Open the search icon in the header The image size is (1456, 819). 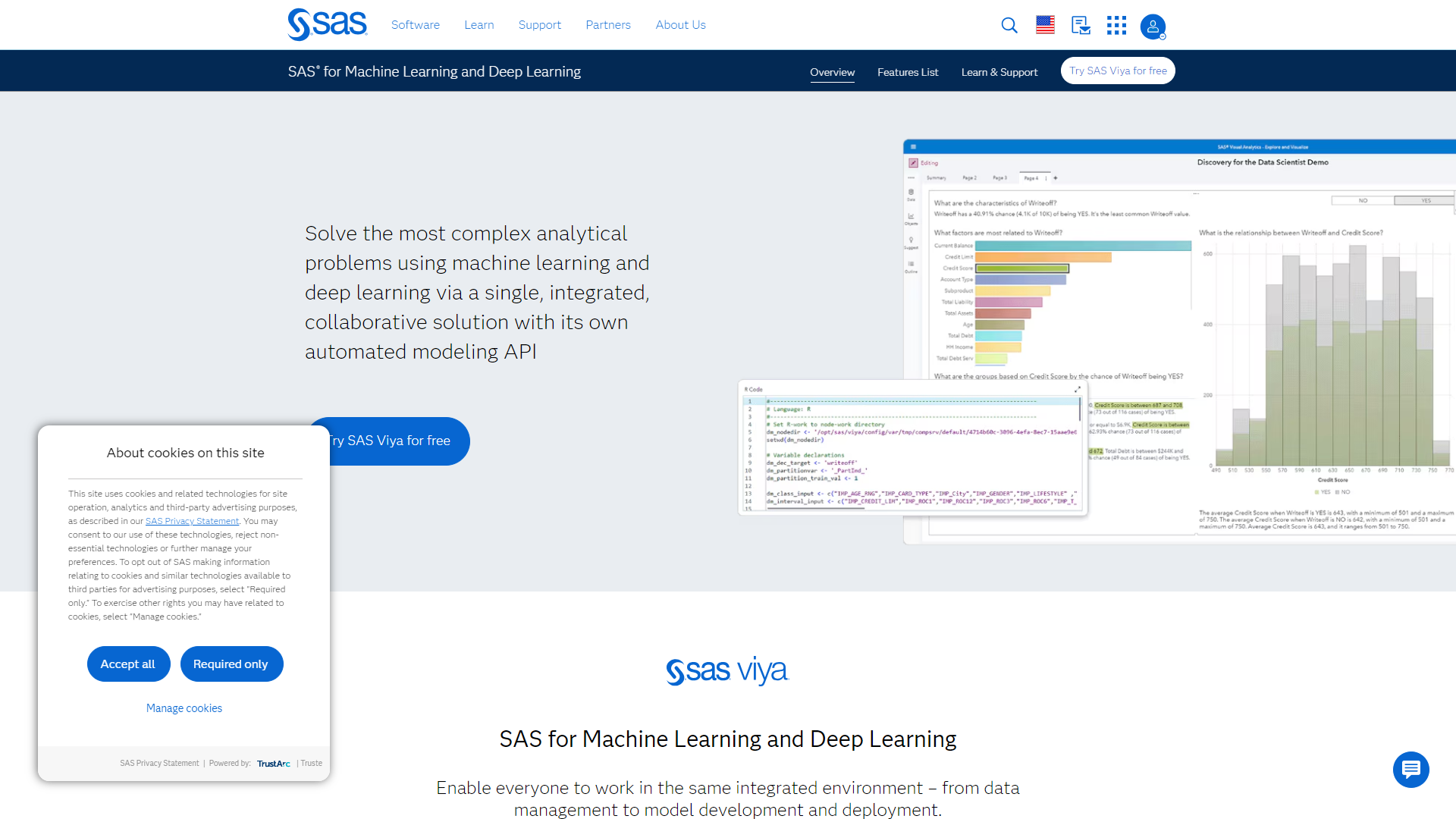coord(1009,25)
